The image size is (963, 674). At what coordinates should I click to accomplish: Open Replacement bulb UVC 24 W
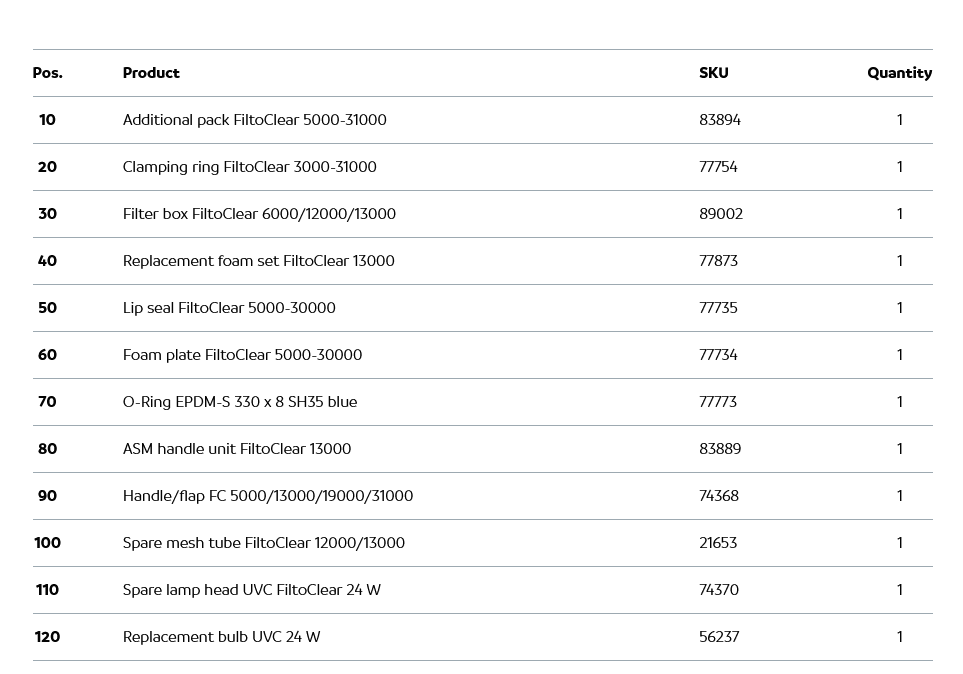pos(221,637)
